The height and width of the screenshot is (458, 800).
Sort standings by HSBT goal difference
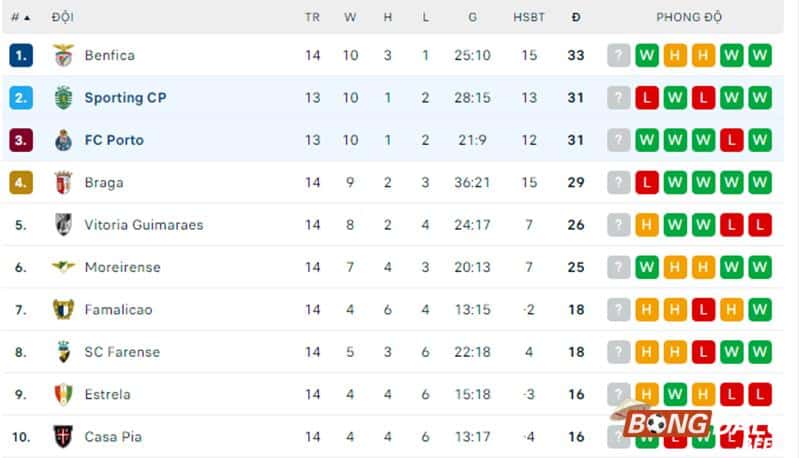coord(529,17)
